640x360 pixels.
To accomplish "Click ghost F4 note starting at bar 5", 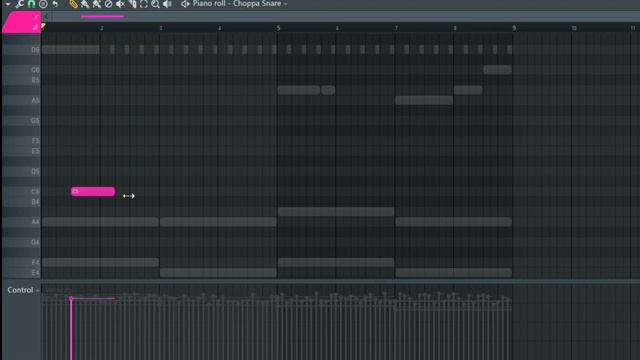I will [336, 262].
